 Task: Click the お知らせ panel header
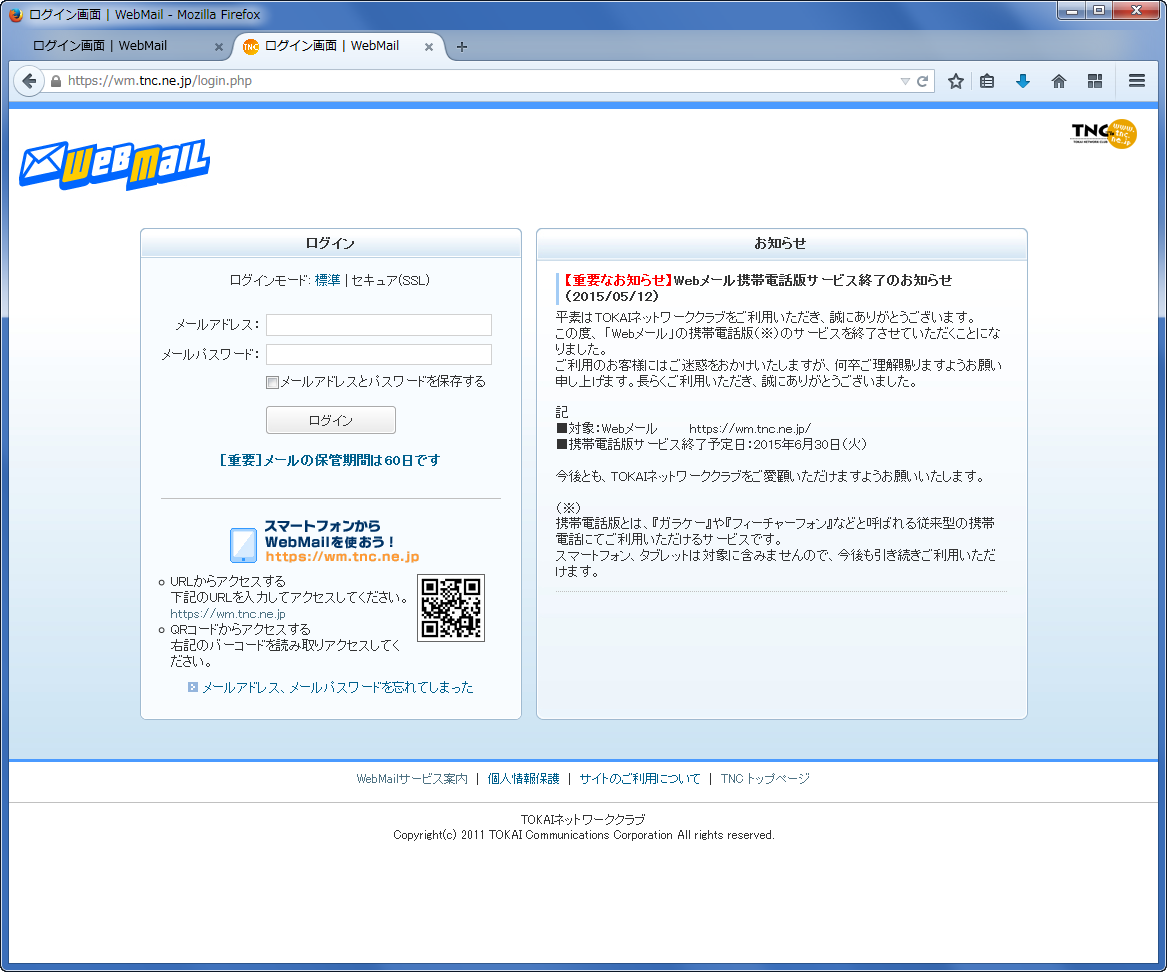point(781,243)
